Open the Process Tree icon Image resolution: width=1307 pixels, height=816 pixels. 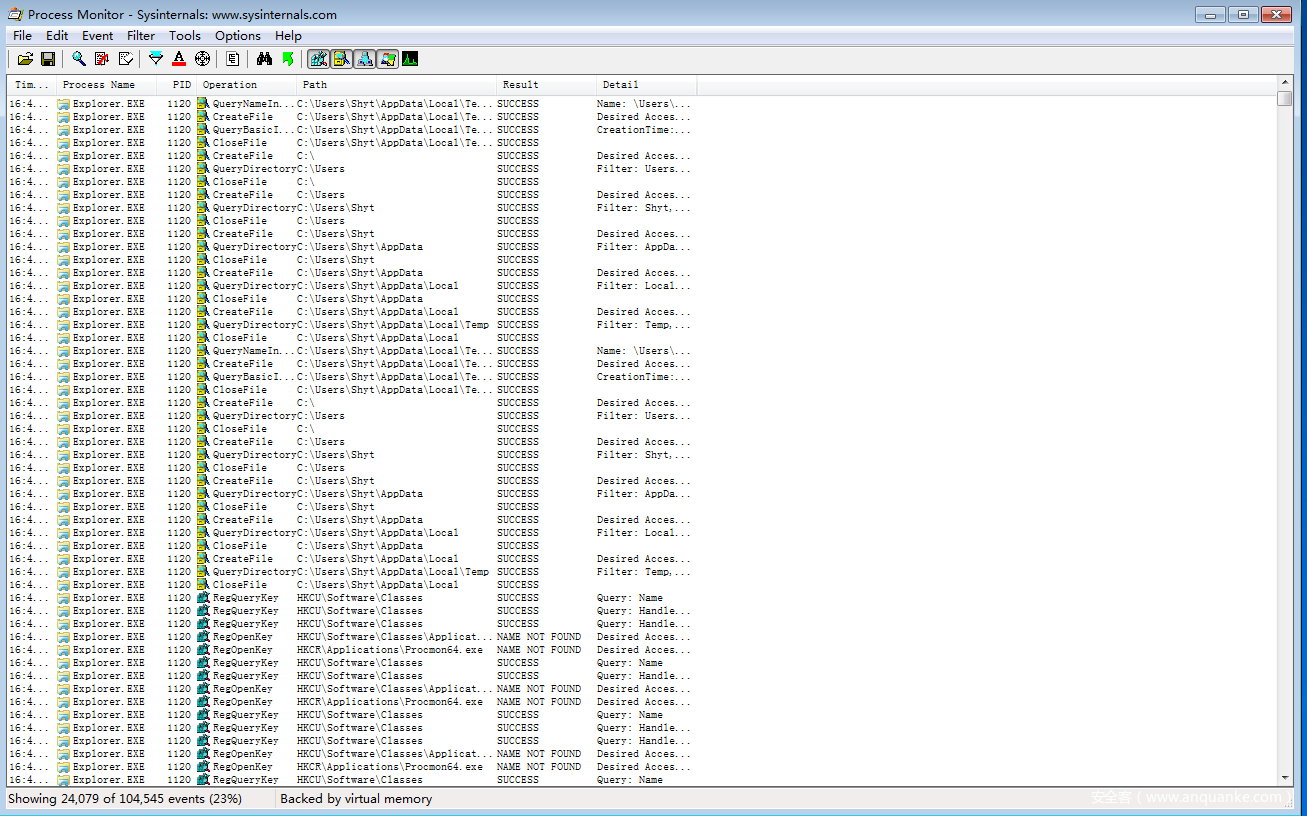pyautogui.click(x=233, y=59)
